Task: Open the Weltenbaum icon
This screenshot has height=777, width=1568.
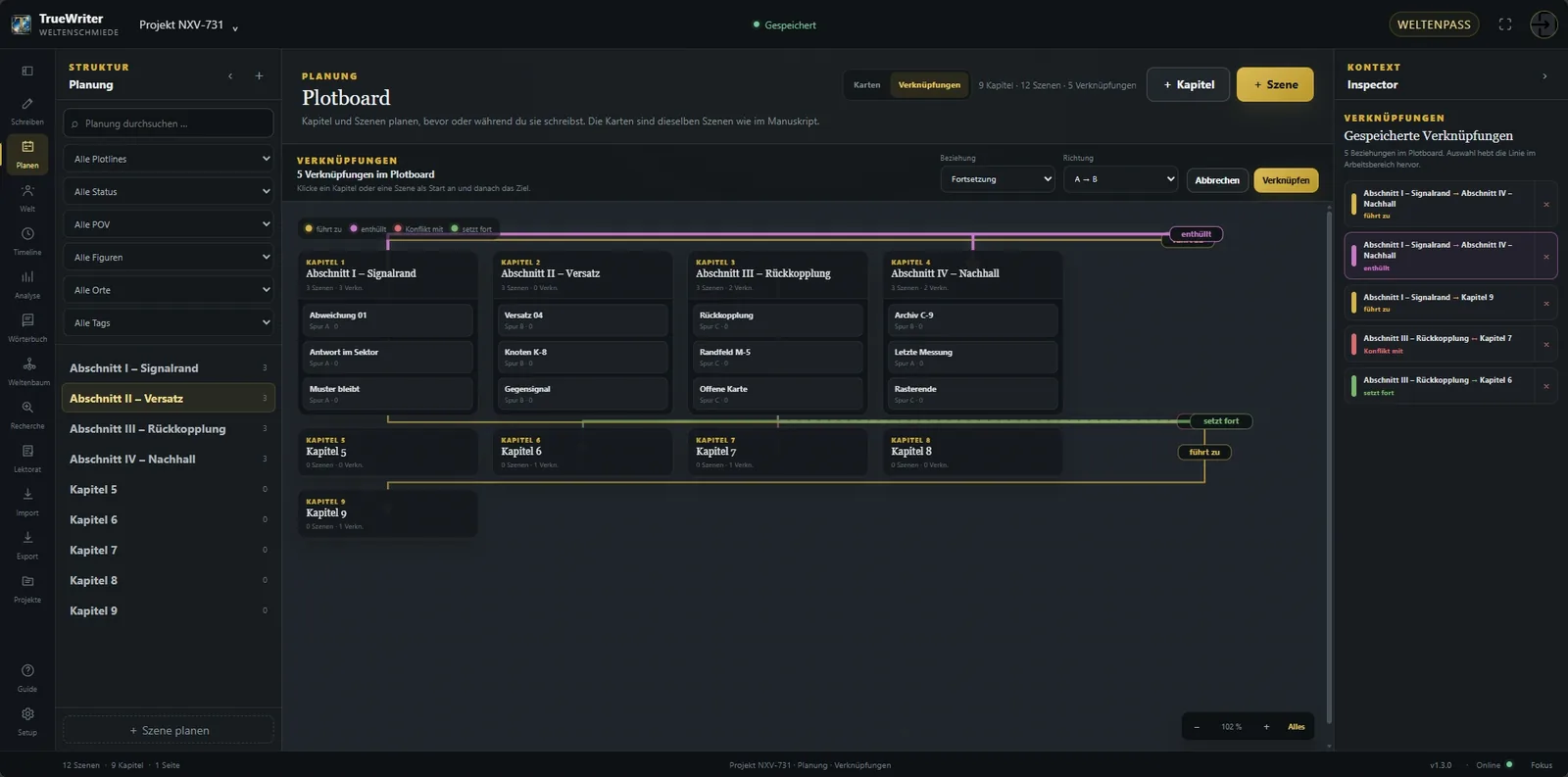Action: (27, 370)
